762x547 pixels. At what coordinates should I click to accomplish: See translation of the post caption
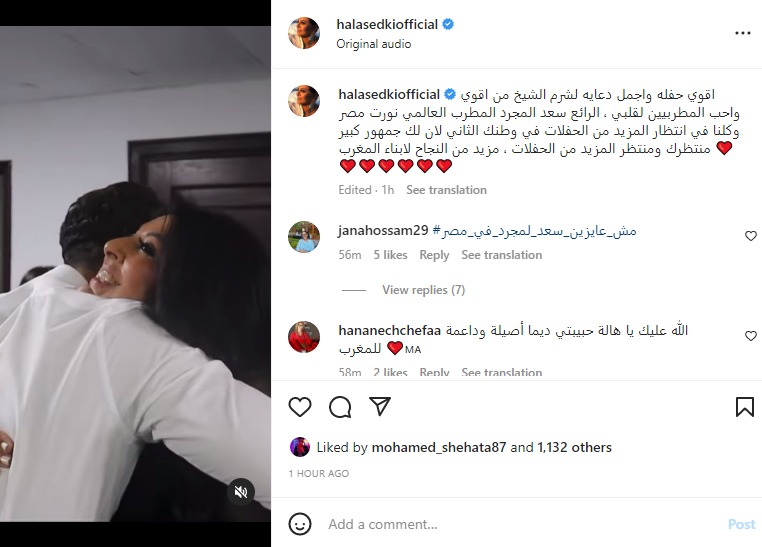point(446,190)
